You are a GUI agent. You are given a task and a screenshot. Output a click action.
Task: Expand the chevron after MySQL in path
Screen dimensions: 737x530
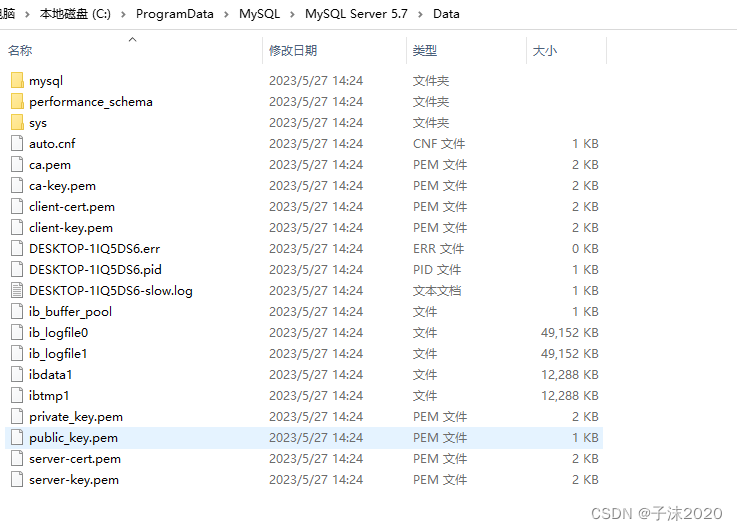tap(292, 15)
